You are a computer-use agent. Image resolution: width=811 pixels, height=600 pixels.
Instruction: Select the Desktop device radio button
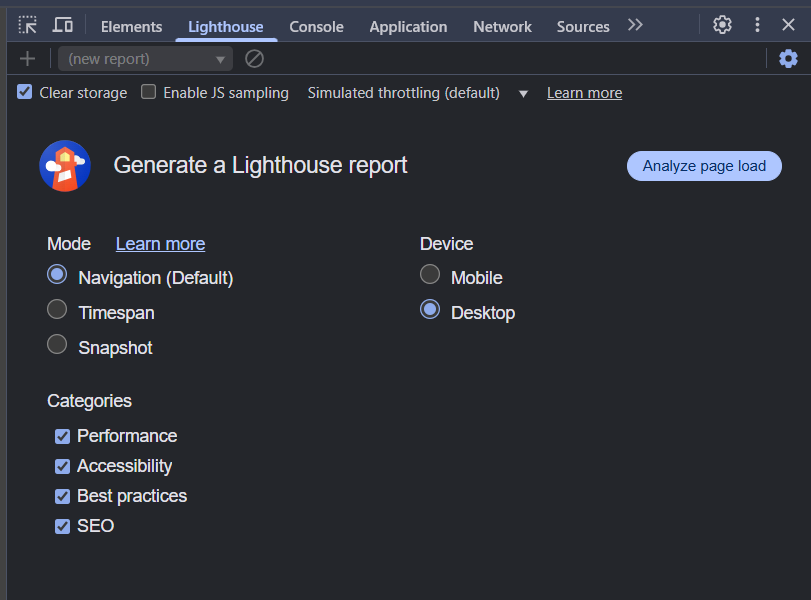(x=430, y=309)
